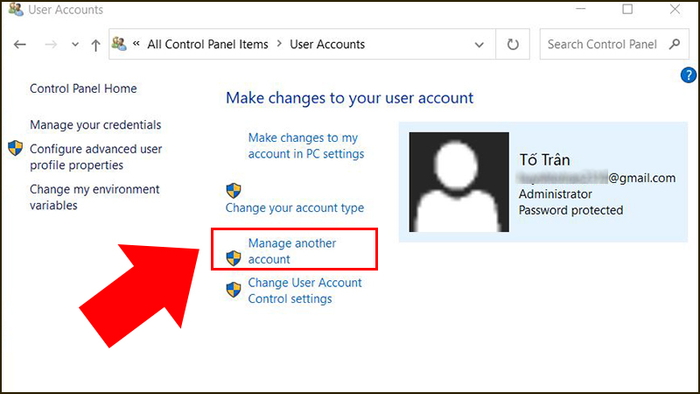Go up one folder level
Viewport: 700px width, 394px height.
pyautogui.click(x=96, y=45)
